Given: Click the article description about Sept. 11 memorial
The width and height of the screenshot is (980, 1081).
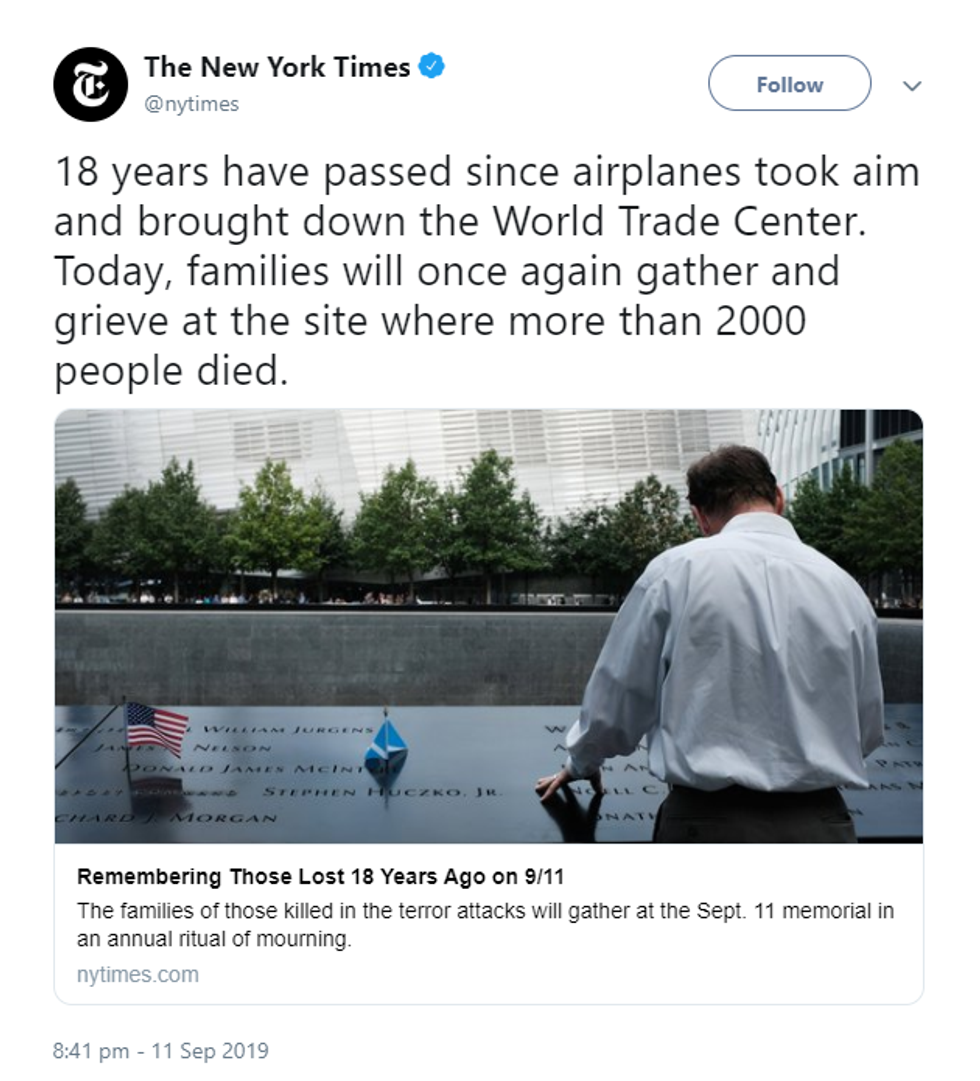Looking at the screenshot, I should [x=486, y=925].
